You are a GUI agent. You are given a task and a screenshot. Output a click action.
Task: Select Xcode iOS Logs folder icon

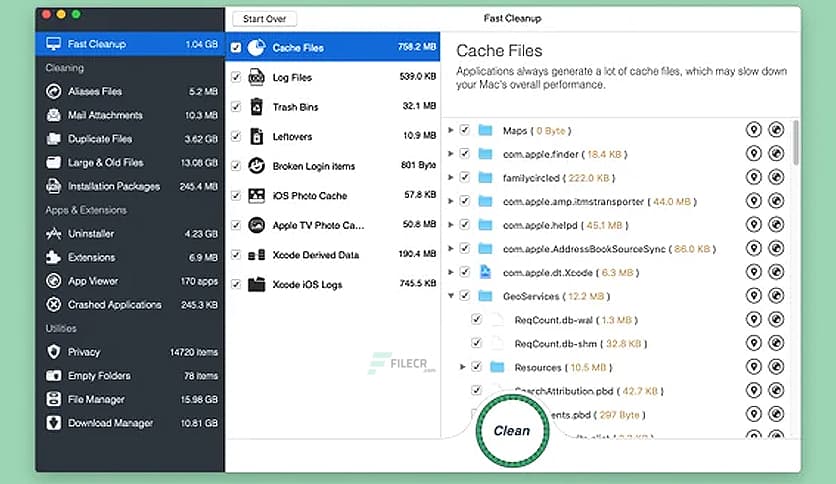pos(256,284)
